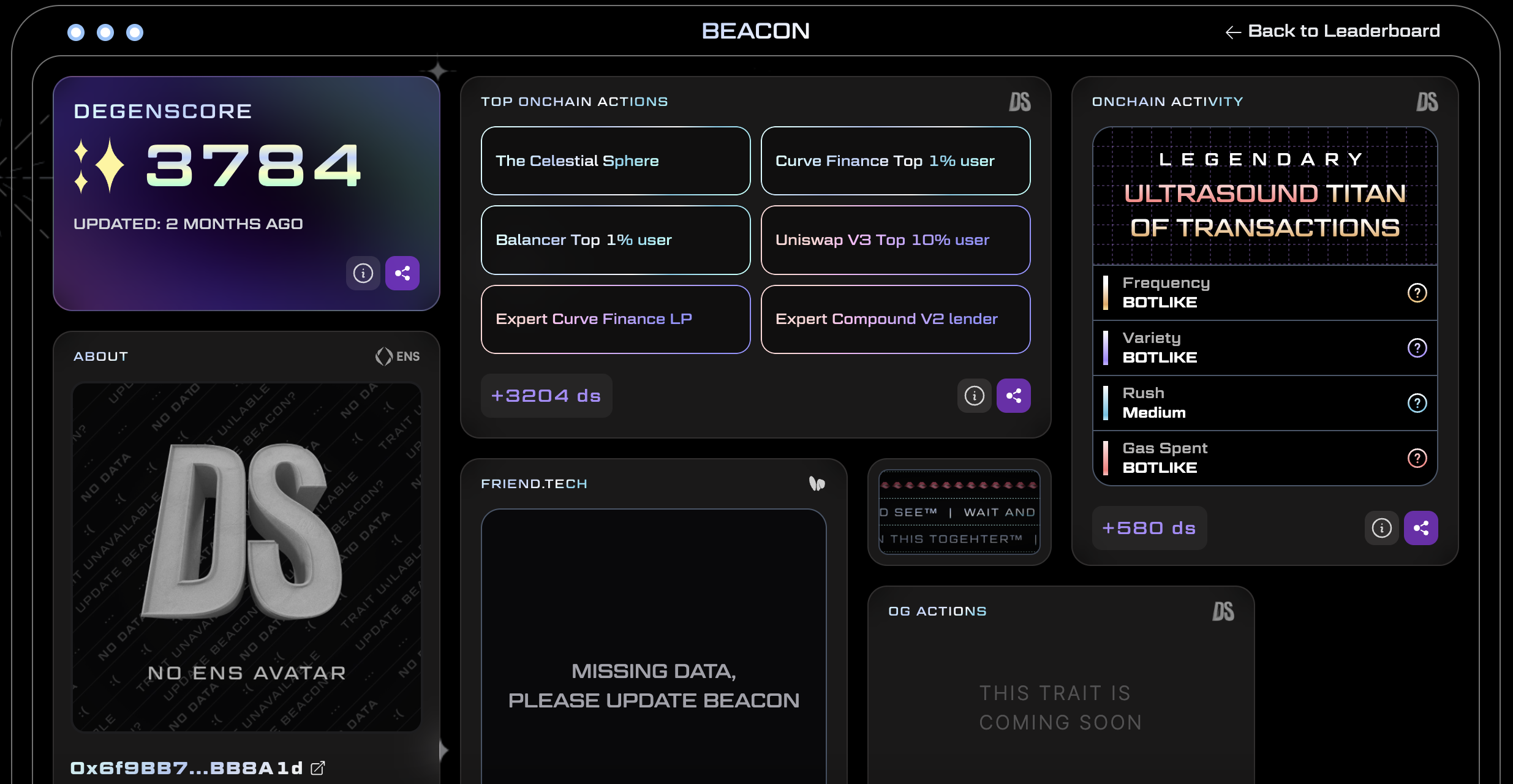
Task: Click Variety help question mark
Action: pyautogui.click(x=1417, y=348)
